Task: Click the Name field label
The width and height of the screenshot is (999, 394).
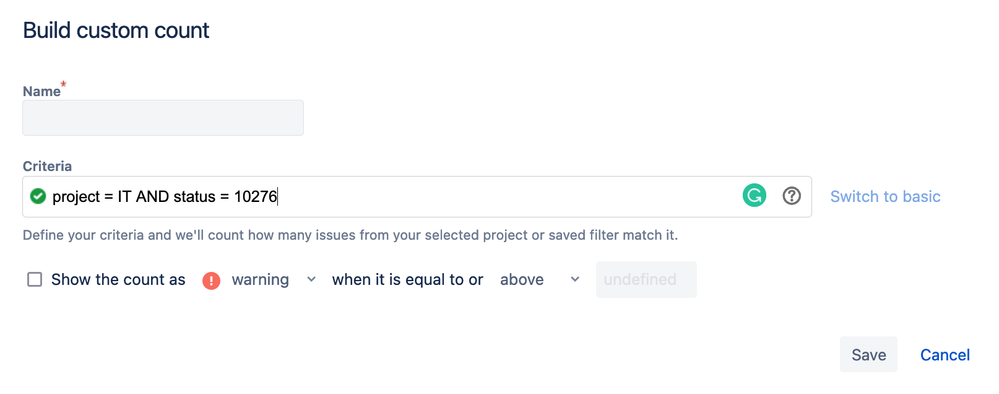Action: pyautogui.click(x=41, y=91)
